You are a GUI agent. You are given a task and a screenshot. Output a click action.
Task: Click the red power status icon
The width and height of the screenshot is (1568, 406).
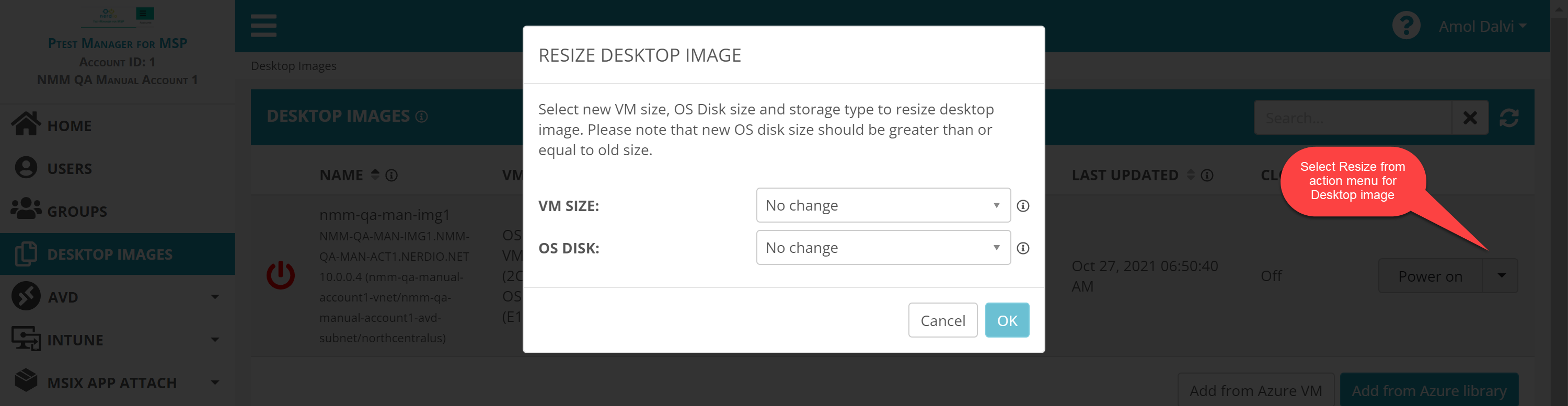280,276
